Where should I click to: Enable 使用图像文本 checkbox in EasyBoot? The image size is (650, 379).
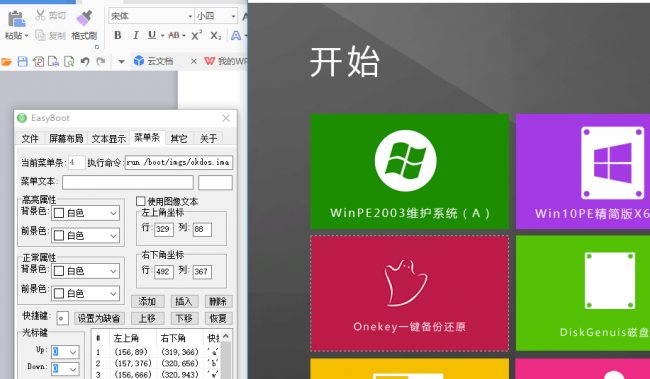click(141, 201)
